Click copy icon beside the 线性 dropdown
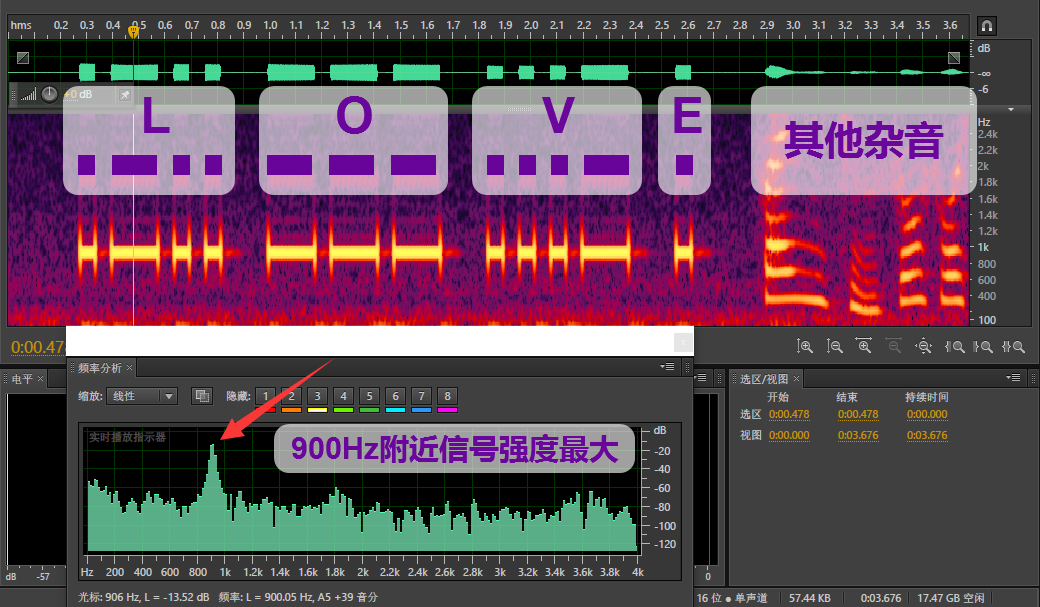Viewport: 1040px width, 607px height. click(x=201, y=396)
